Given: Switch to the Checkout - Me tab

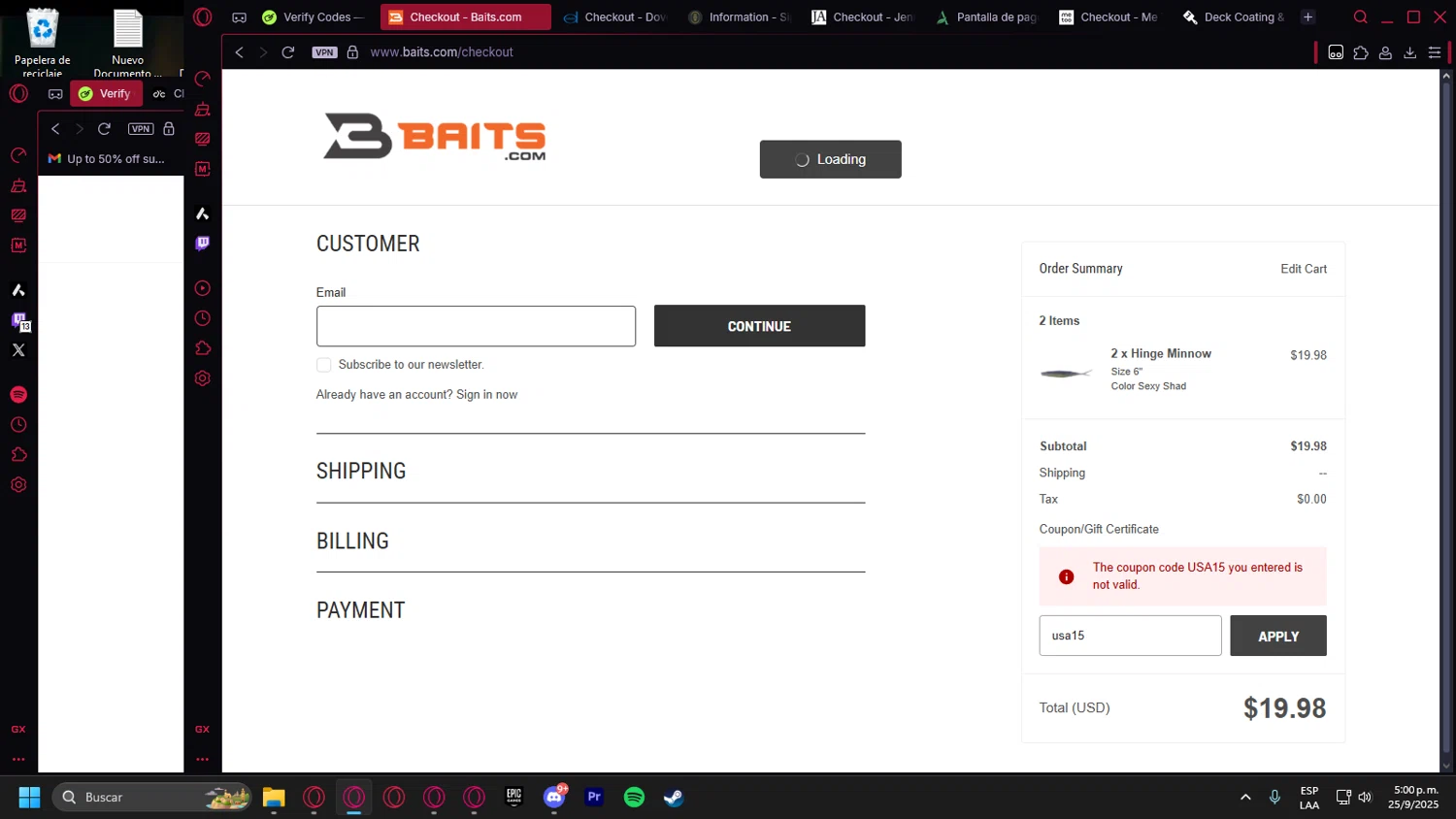Looking at the screenshot, I should tap(1110, 16).
